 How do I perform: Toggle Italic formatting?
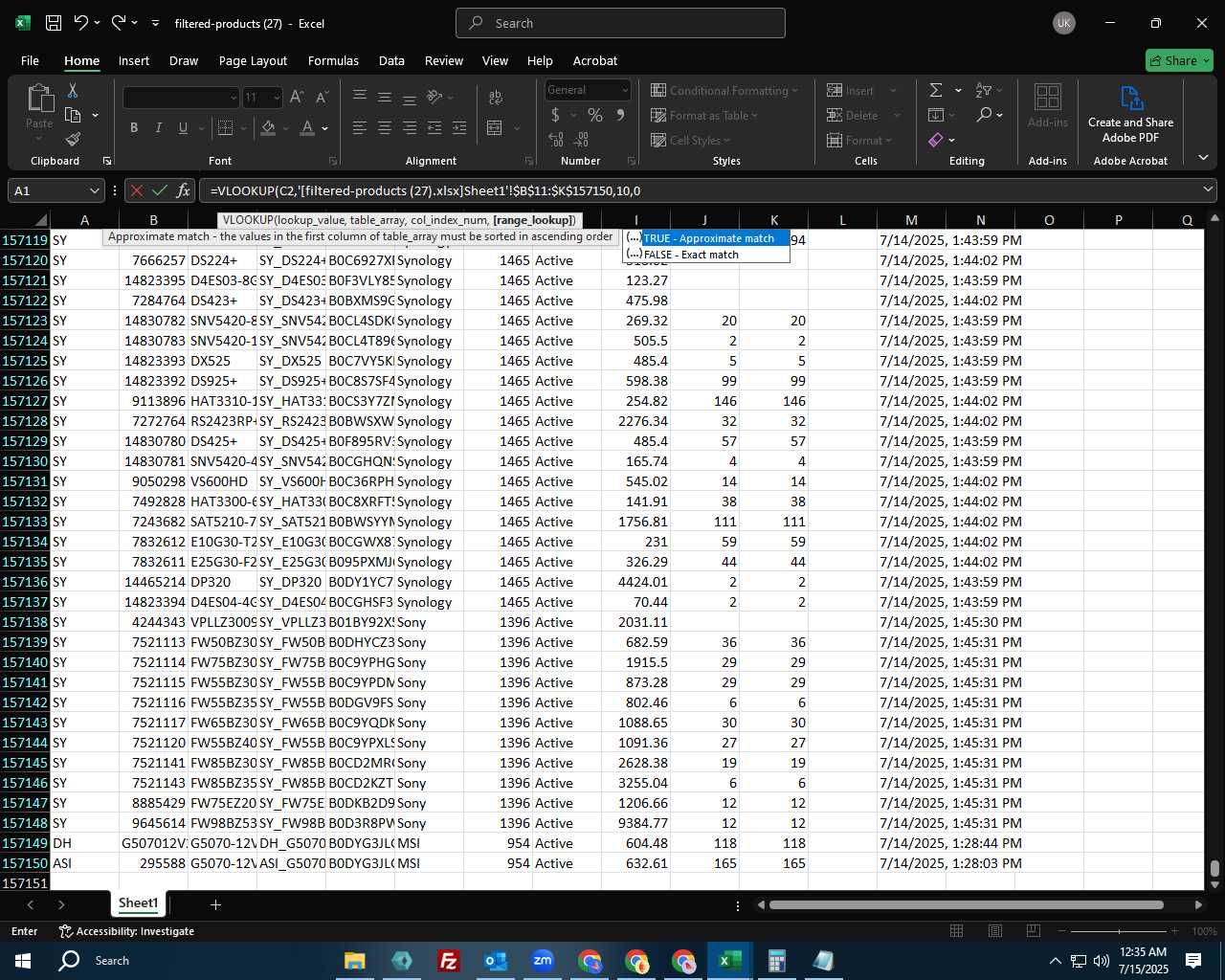(158, 127)
